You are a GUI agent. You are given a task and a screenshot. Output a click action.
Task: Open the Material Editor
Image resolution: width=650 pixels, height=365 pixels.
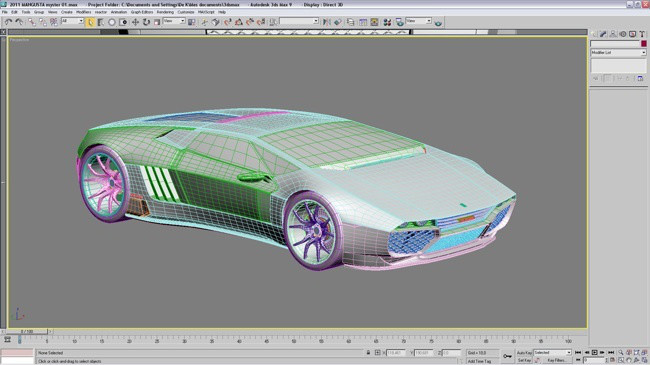tap(387, 22)
